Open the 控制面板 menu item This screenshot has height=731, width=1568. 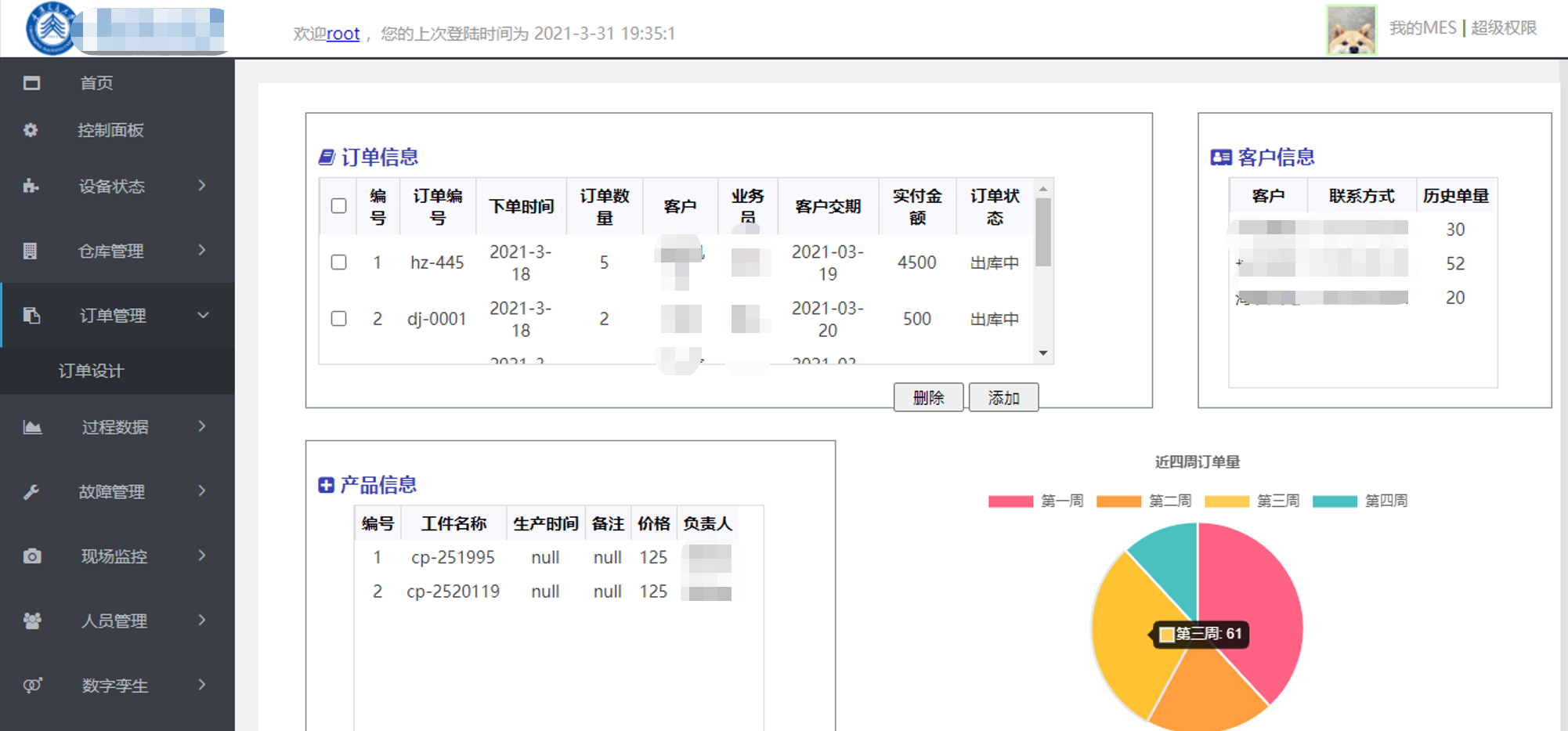[x=110, y=130]
